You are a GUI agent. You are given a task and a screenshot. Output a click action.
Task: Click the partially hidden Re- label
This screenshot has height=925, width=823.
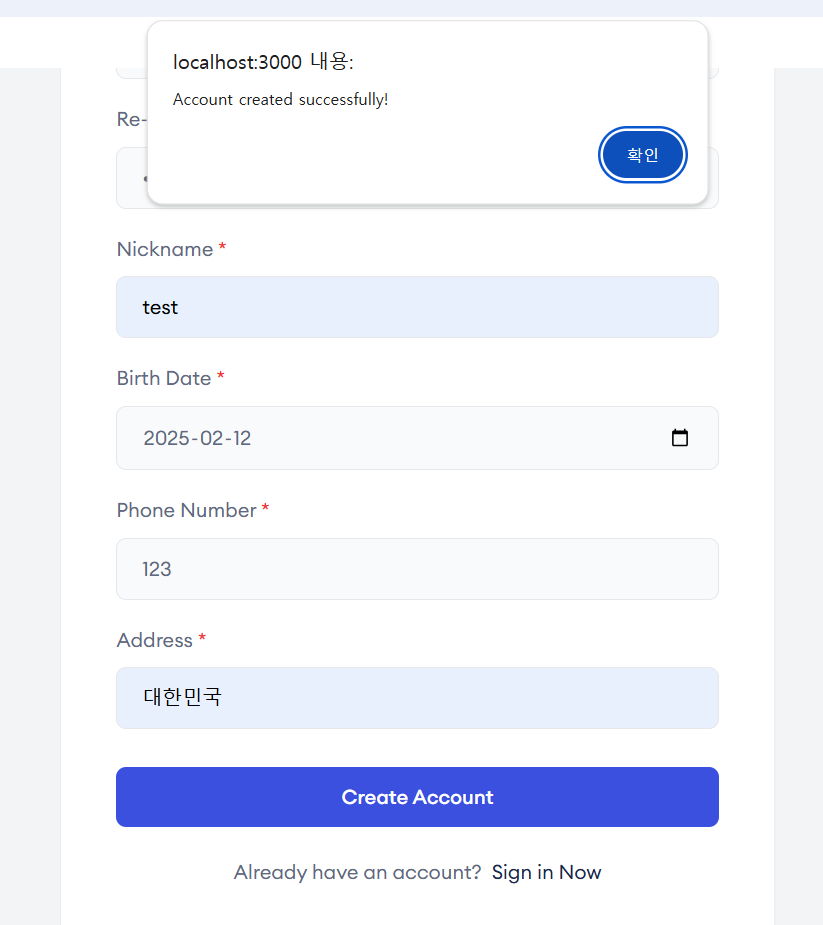click(132, 119)
